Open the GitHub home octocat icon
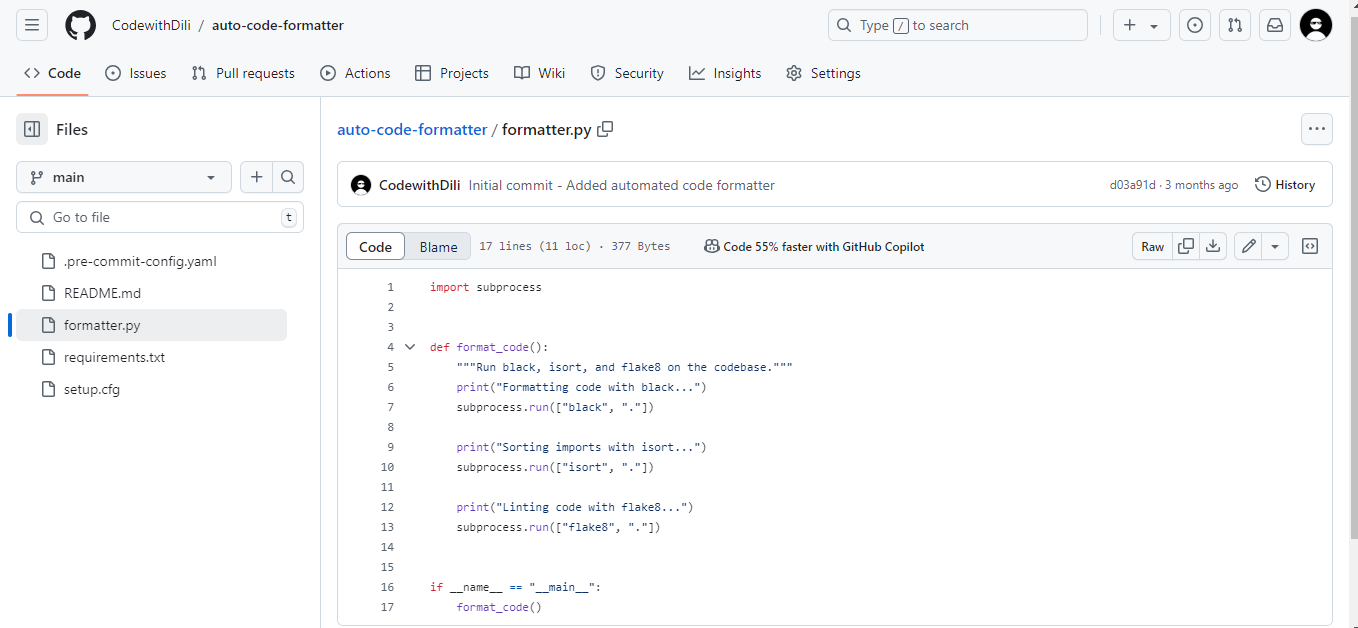Screen dimensions: 1358x628 (x=80, y=25)
